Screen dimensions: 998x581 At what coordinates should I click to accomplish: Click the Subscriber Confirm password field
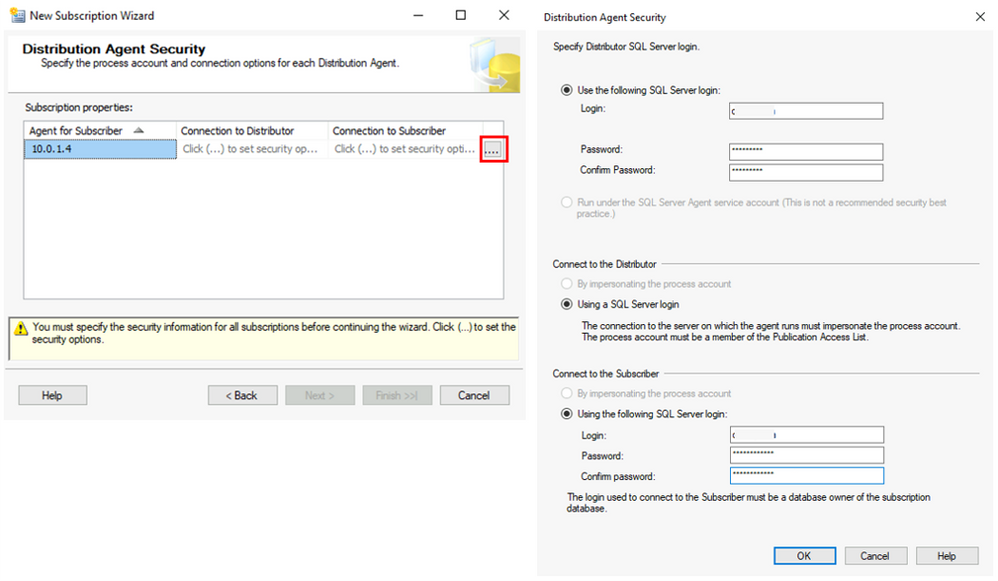coord(806,476)
